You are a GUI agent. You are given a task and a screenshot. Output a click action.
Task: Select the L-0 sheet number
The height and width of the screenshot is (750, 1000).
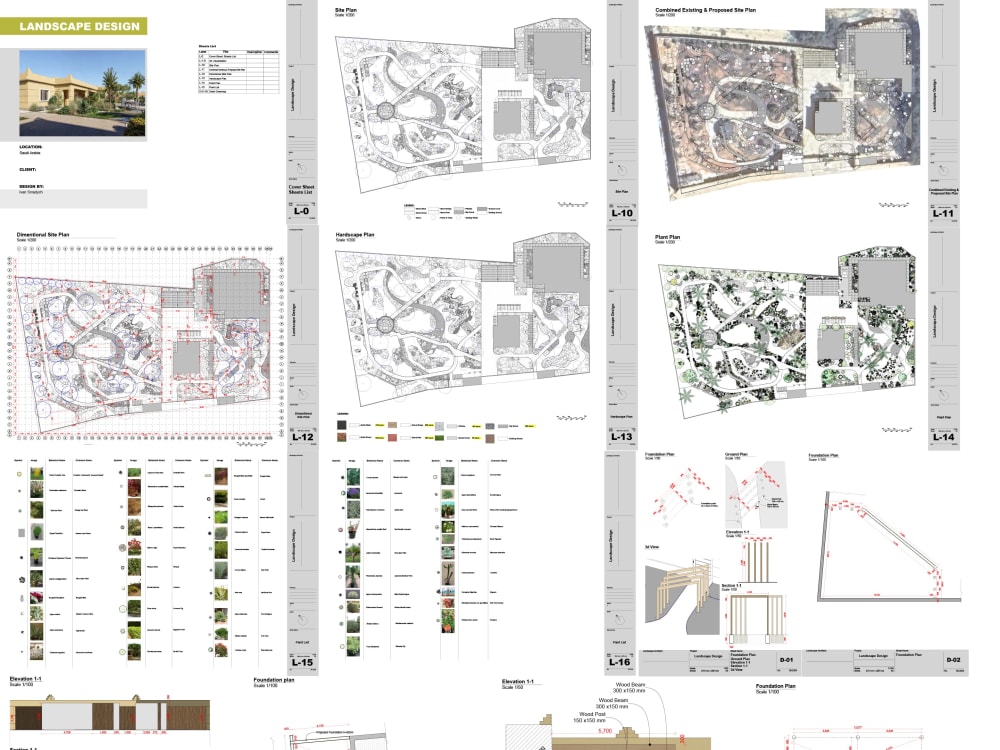click(301, 211)
